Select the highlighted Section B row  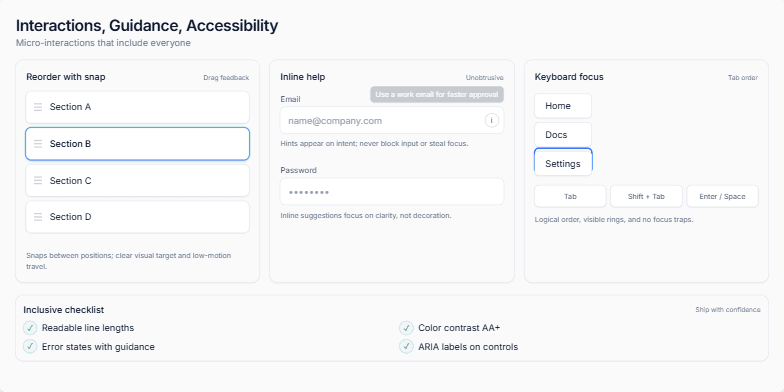[138, 144]
